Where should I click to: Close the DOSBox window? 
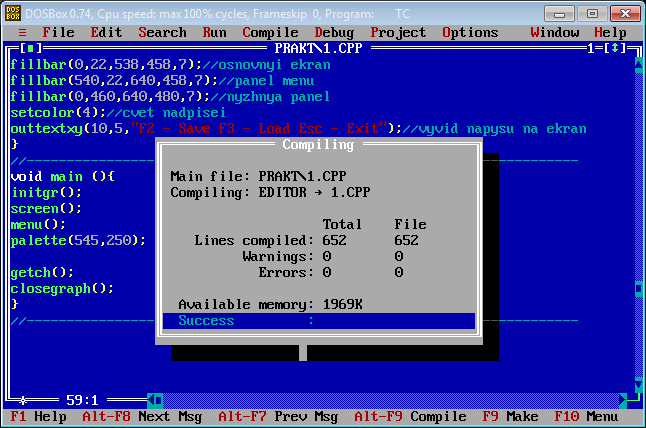pyautogui.click(x=625, y=14)
